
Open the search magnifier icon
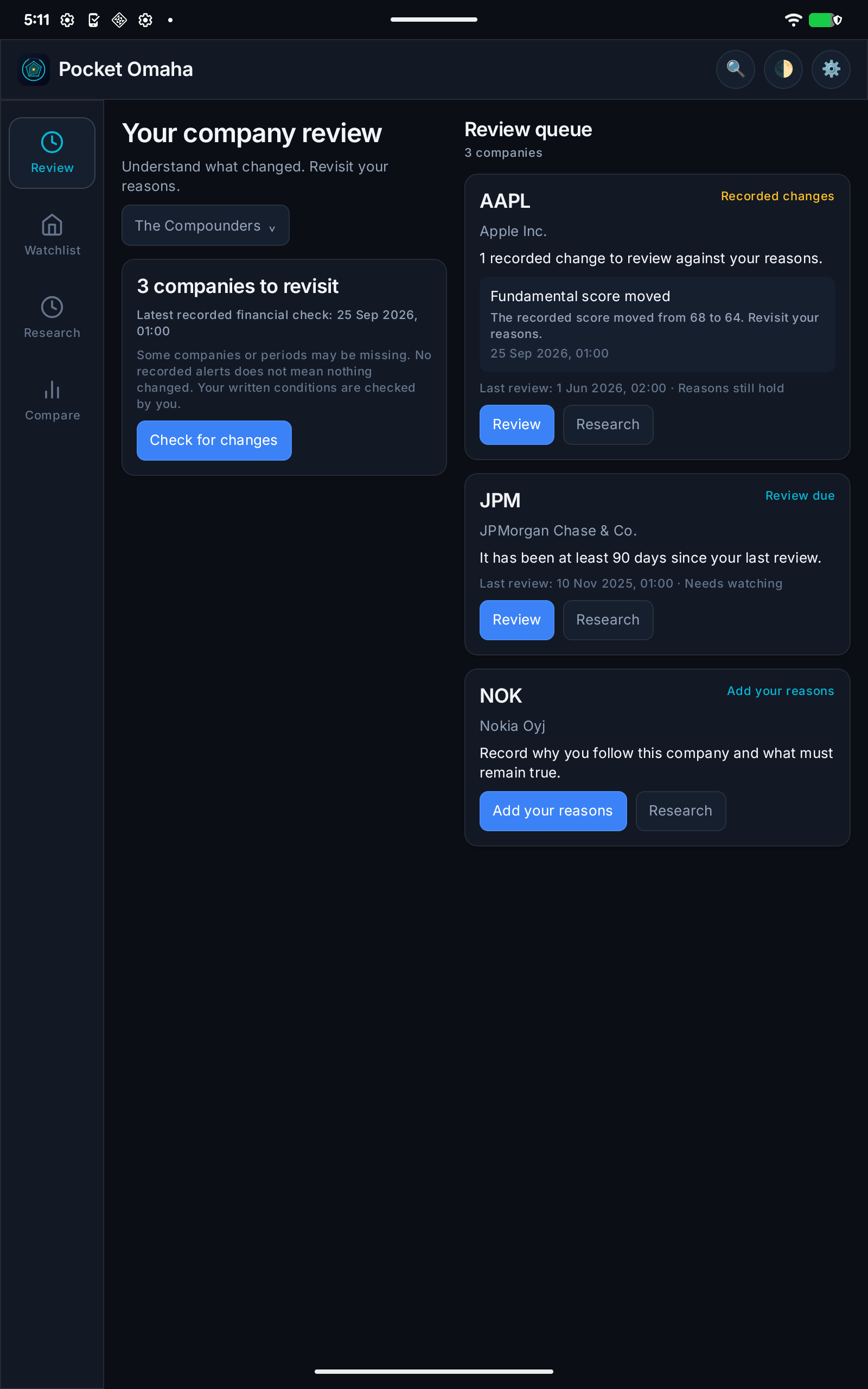[736, 69]
